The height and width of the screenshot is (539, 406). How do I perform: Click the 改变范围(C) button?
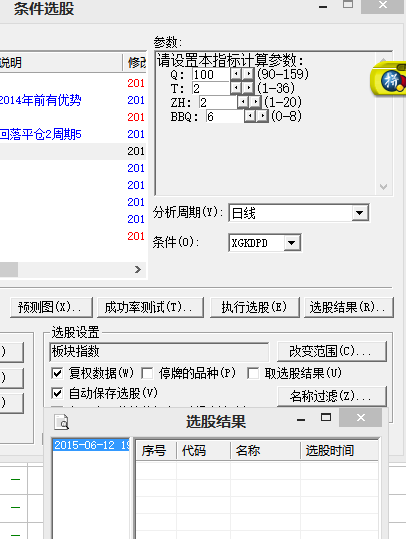tap(332, 351)
